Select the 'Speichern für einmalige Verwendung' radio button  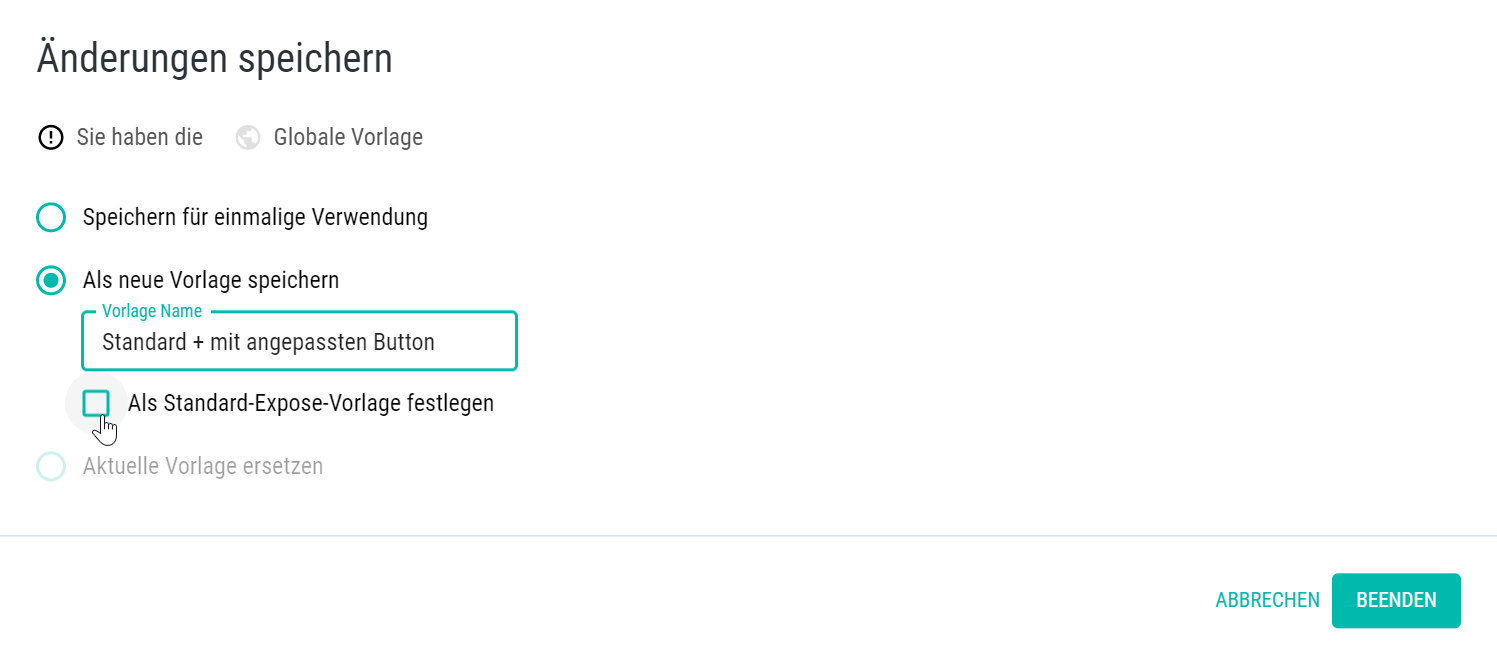[51, 217]
